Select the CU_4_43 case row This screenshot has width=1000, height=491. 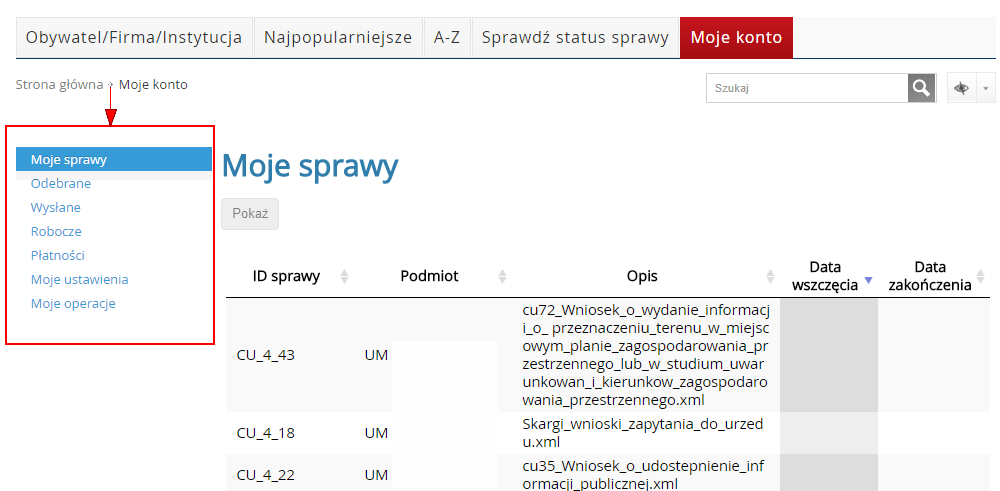[266, 355]
